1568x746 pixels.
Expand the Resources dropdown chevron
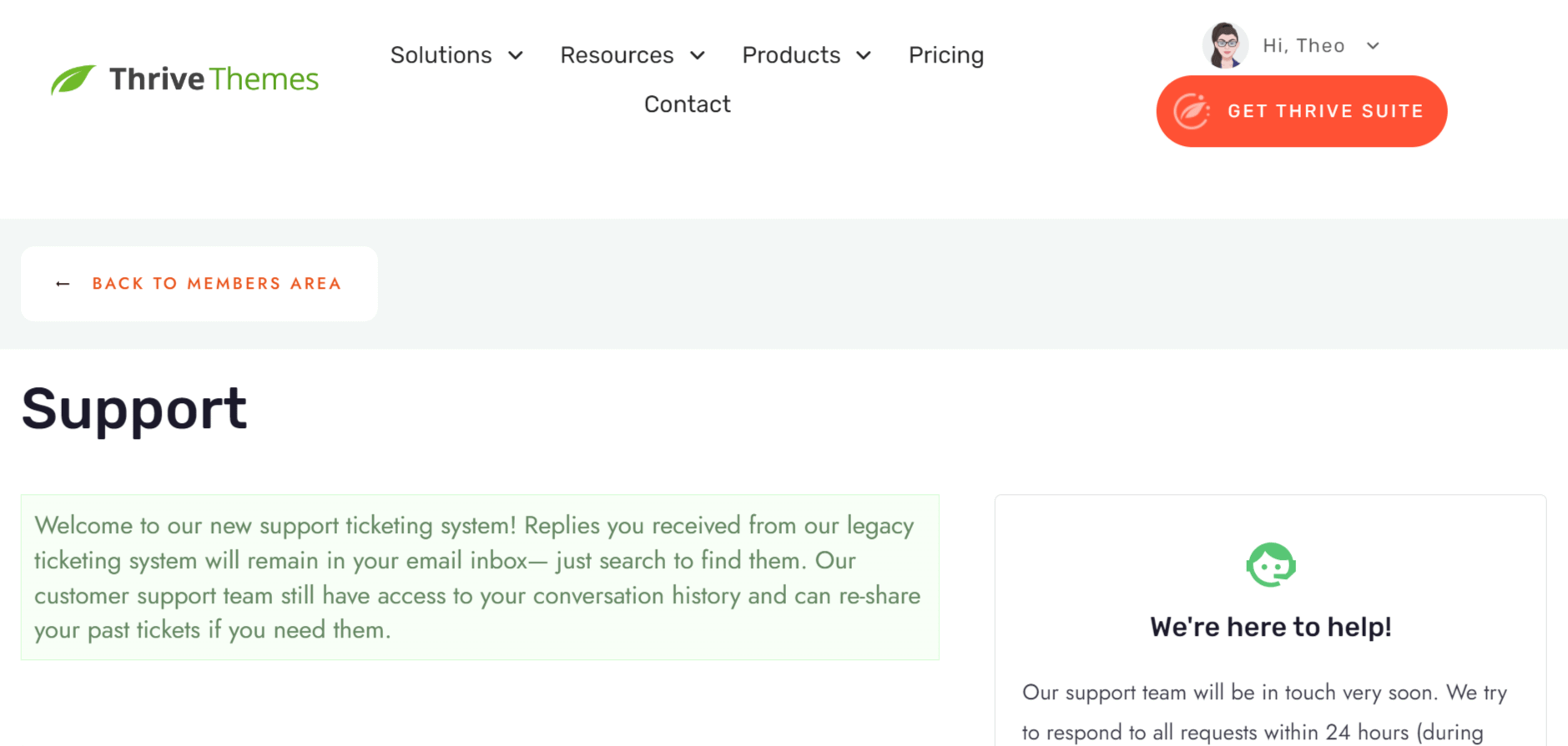click(698, 55)
